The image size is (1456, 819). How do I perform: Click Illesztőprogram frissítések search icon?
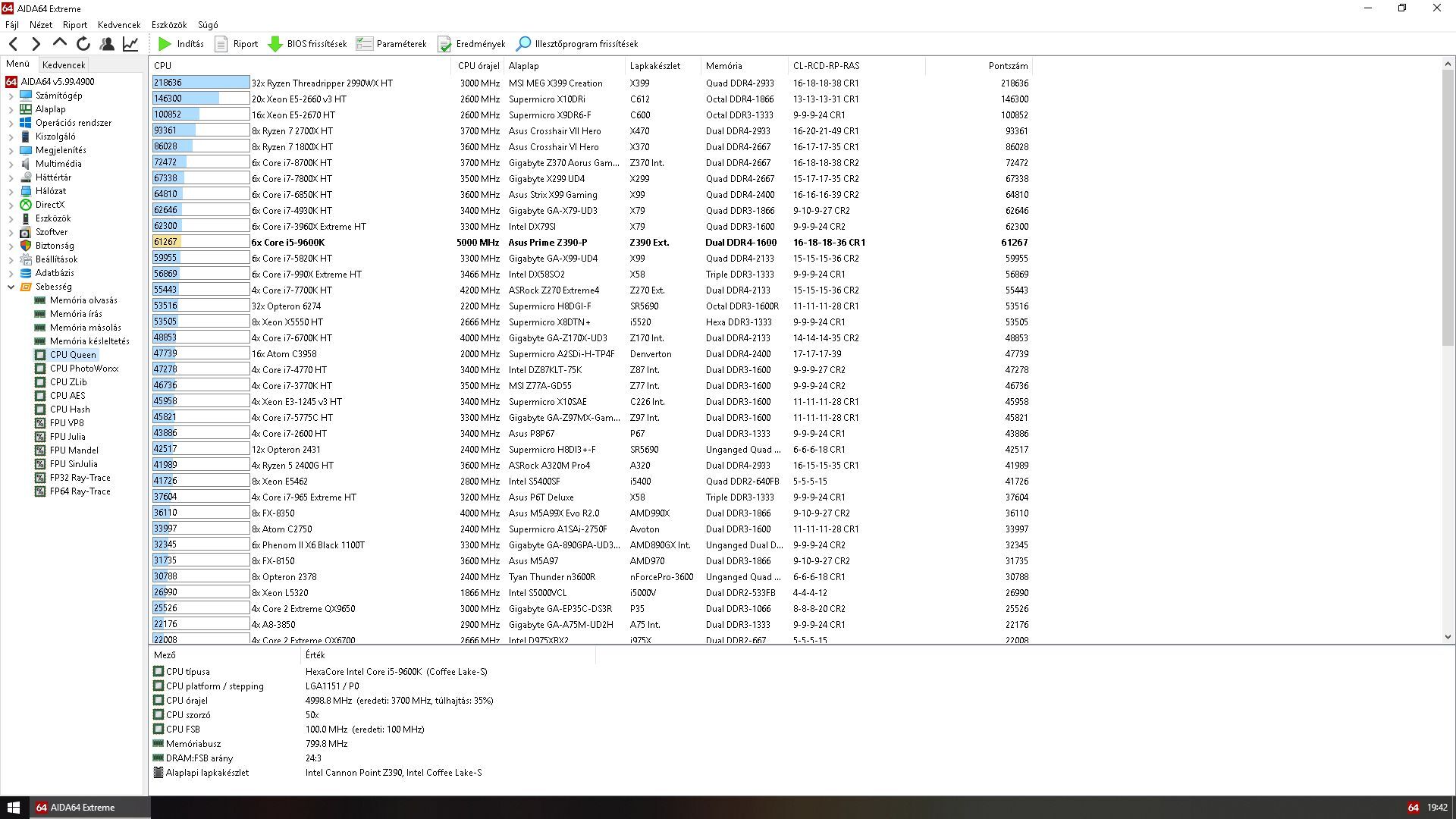tap(523, 44)
